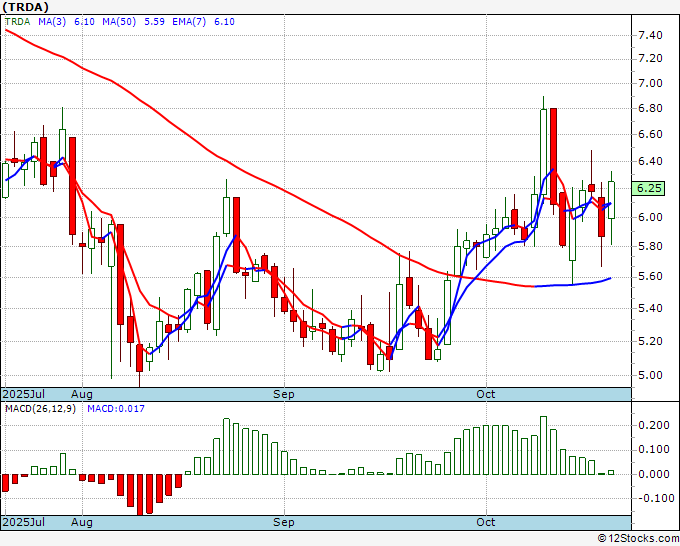Screen dimensions: 680x546
Task: Open the 12Stocks.com copyright link
Action: 638,539
